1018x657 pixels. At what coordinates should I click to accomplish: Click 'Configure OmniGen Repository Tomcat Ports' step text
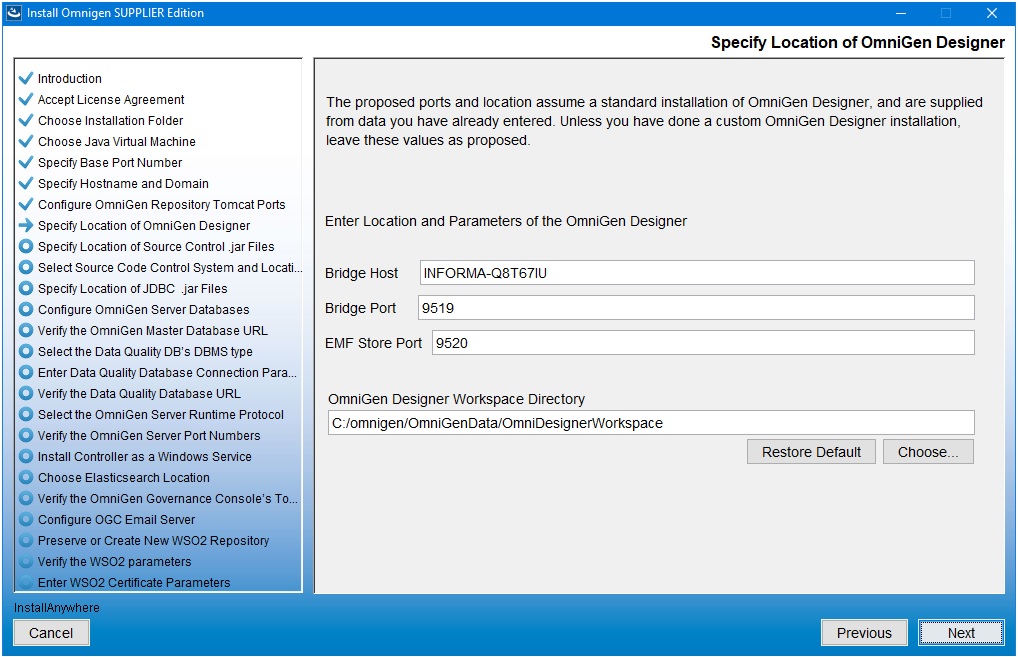[x=162, y=205]
